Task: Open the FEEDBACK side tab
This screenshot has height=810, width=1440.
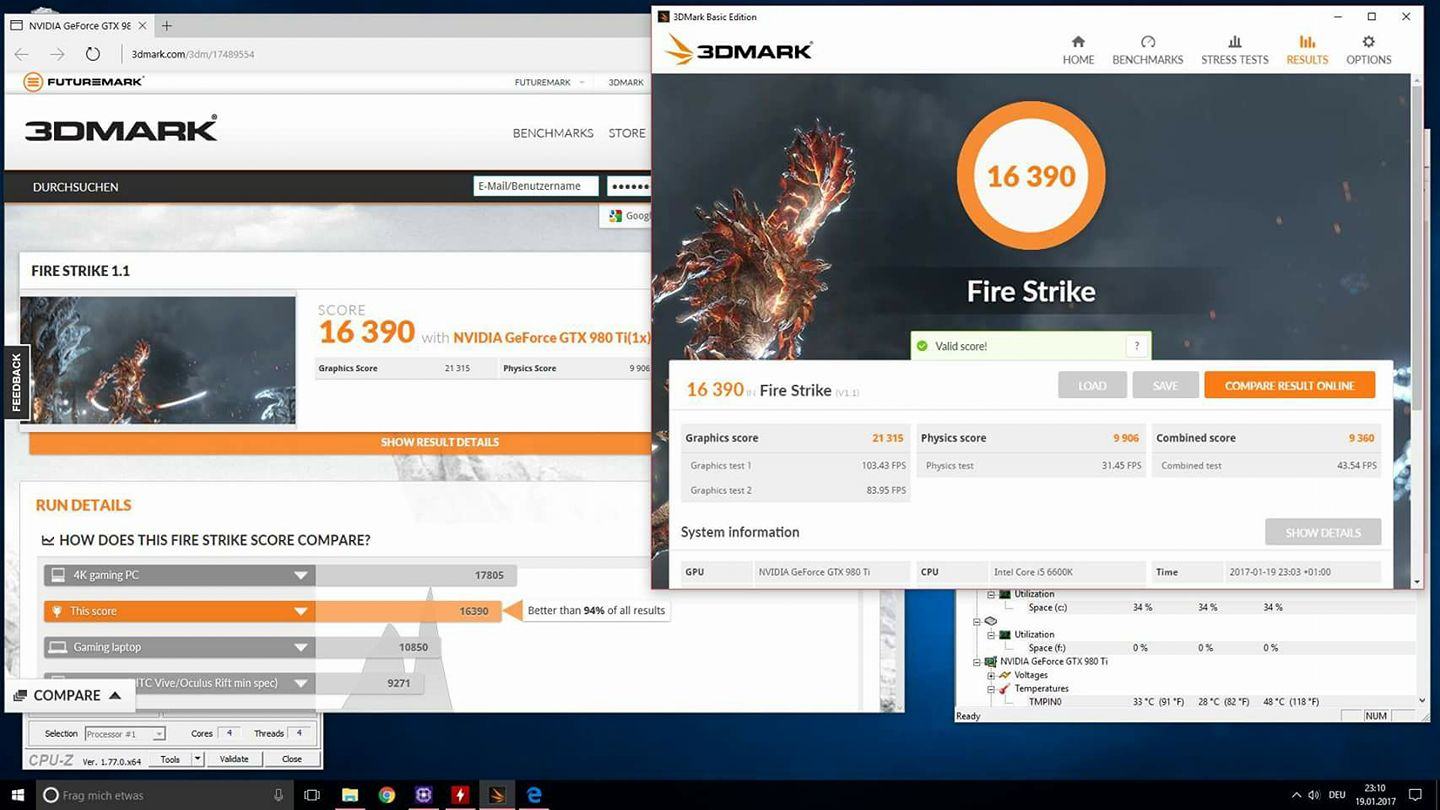Action: pos(16,383)
